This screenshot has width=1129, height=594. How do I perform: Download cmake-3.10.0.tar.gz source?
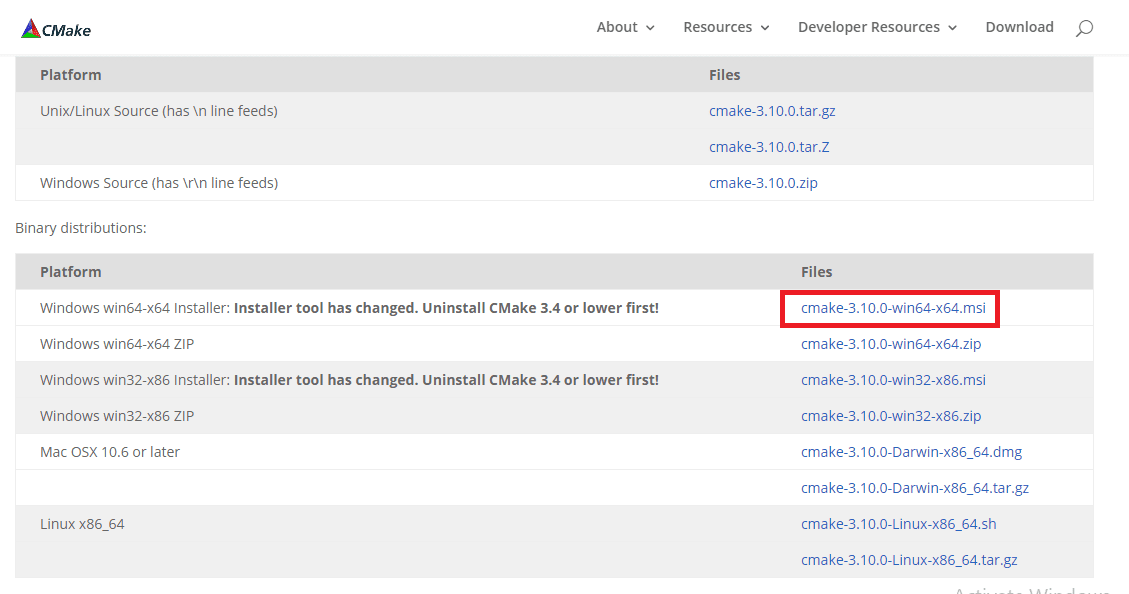pos(772,111)
